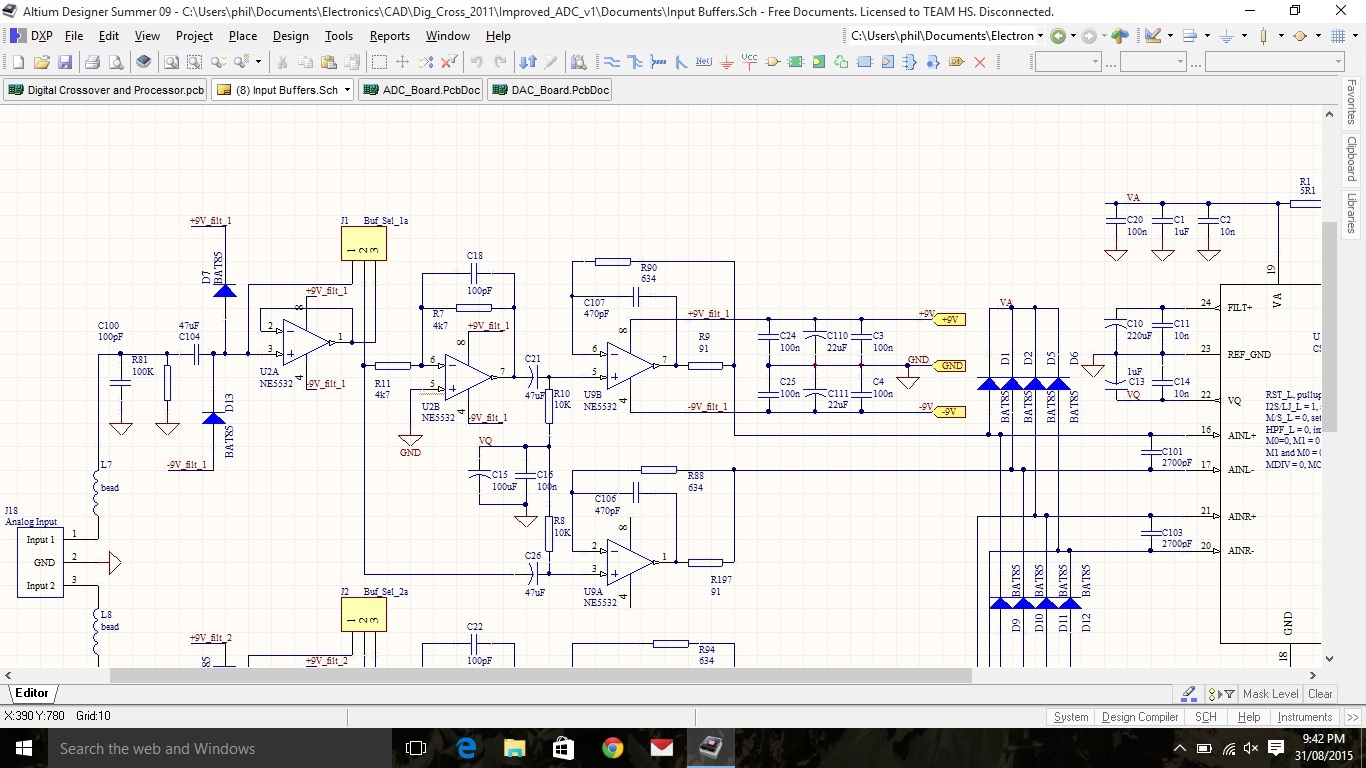Place a GND power port
The width and height of the screenshot is (1366, 768).
click(727, 62)
